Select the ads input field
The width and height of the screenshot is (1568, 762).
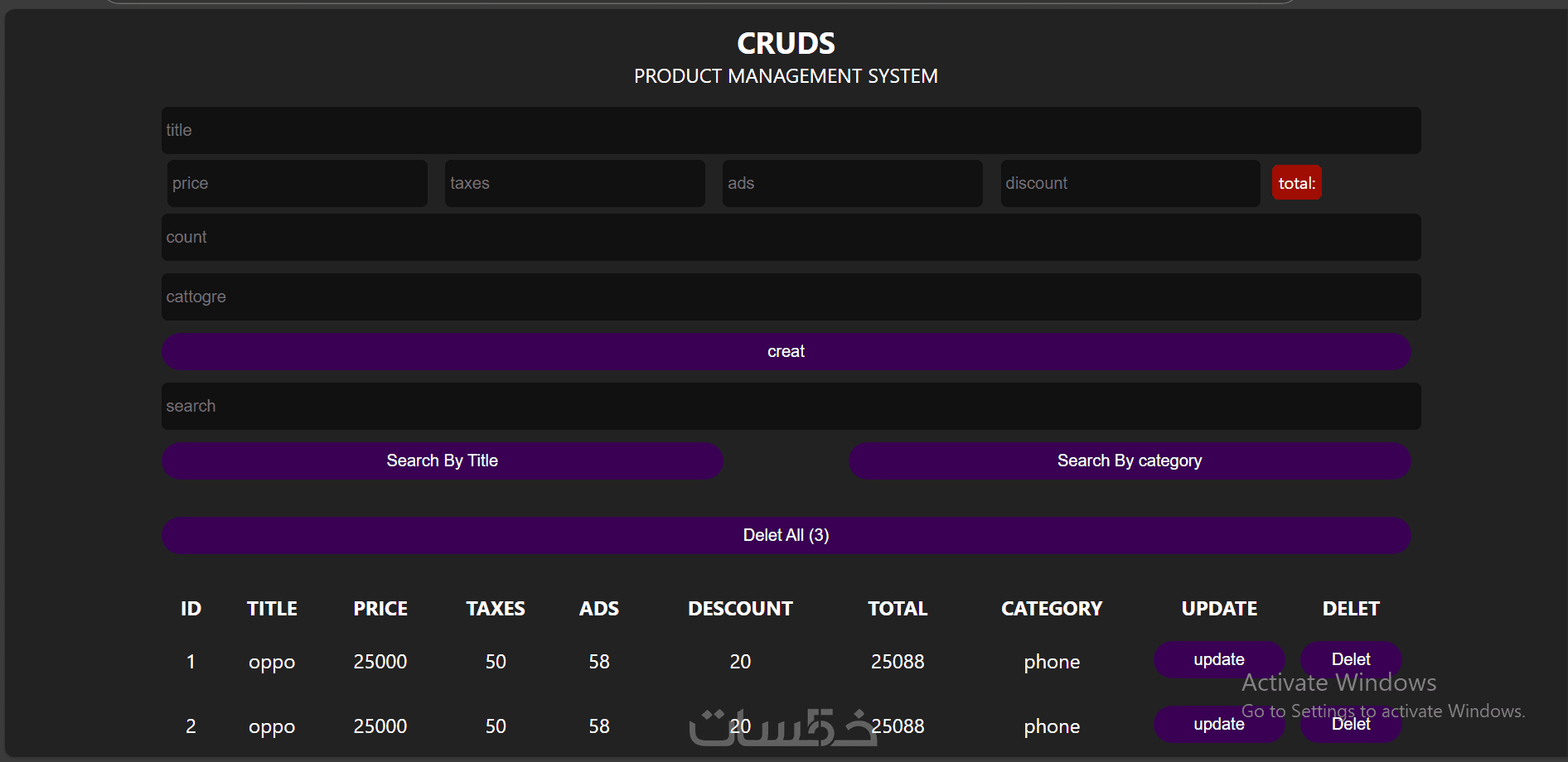coord(852,183)
